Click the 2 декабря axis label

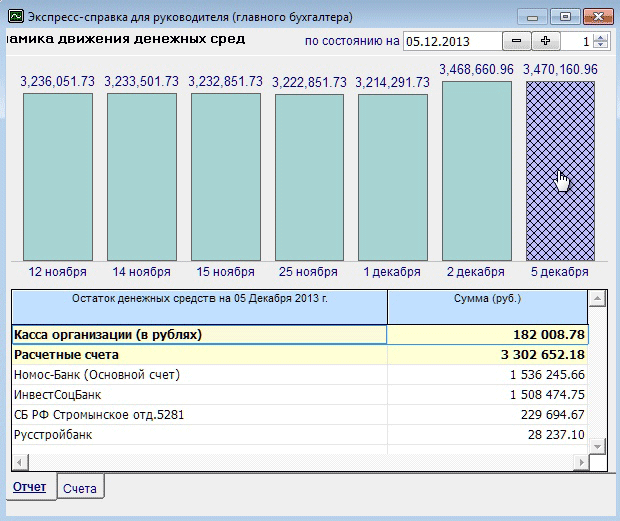(x=476, y=272)
